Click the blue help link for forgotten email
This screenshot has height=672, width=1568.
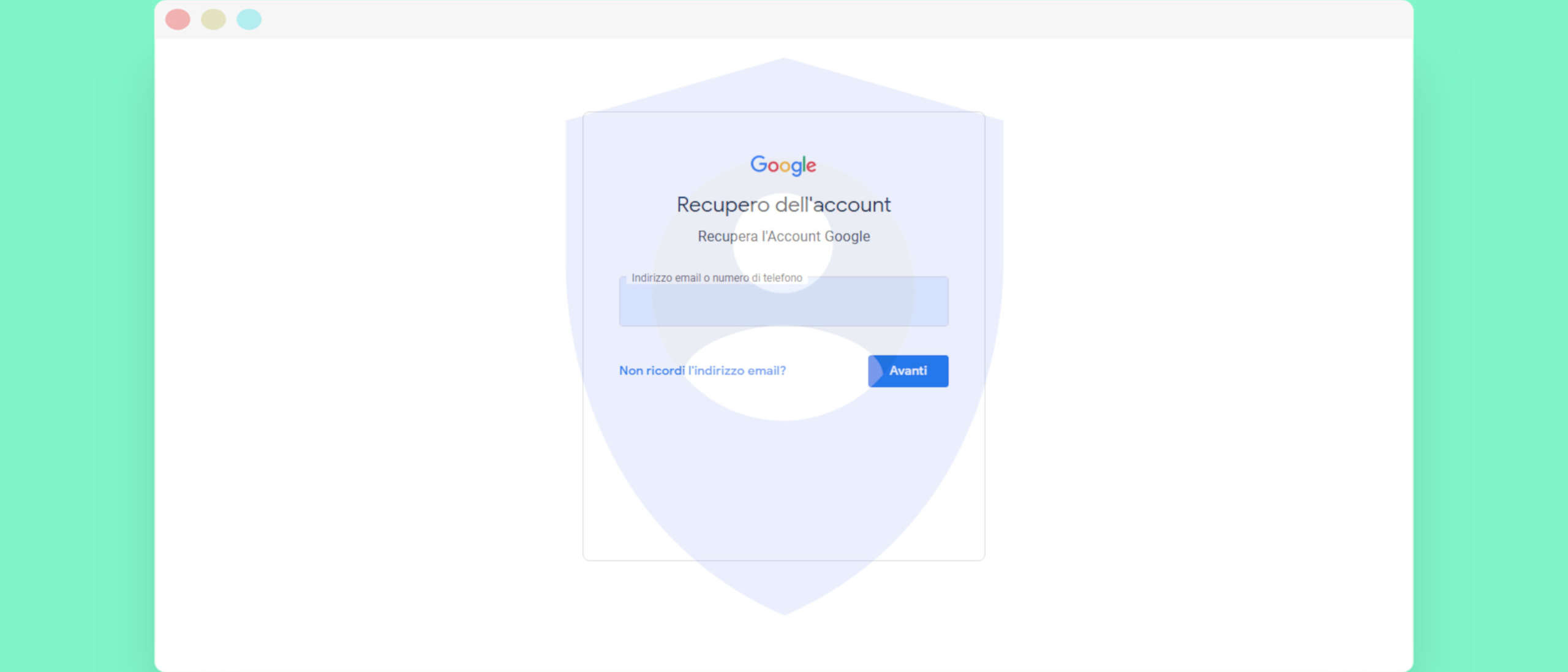(703, 370)
